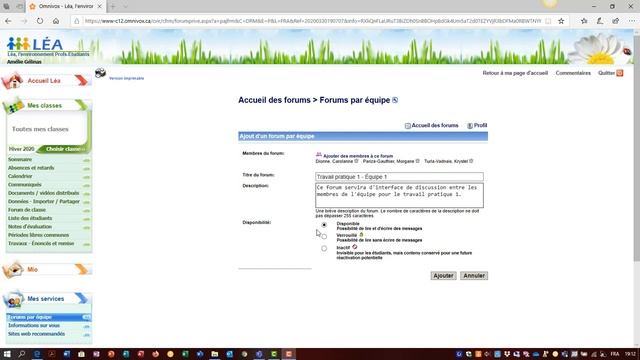Remove member Turla-Vadnais, Krystel via trash icon

pos(471,161)
